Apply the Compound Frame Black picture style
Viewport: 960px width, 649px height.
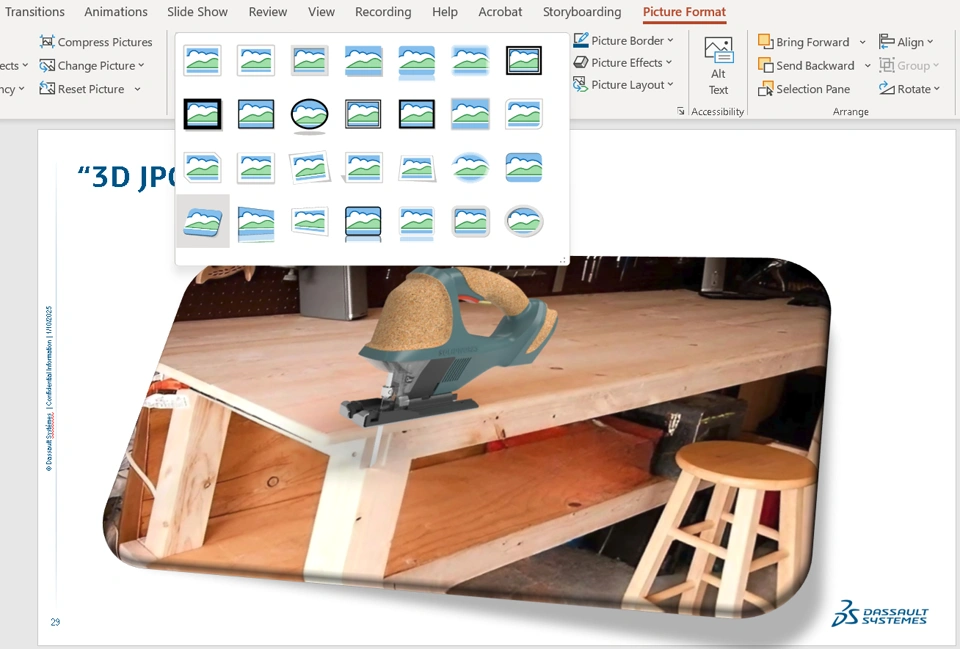tap(363, 114)
